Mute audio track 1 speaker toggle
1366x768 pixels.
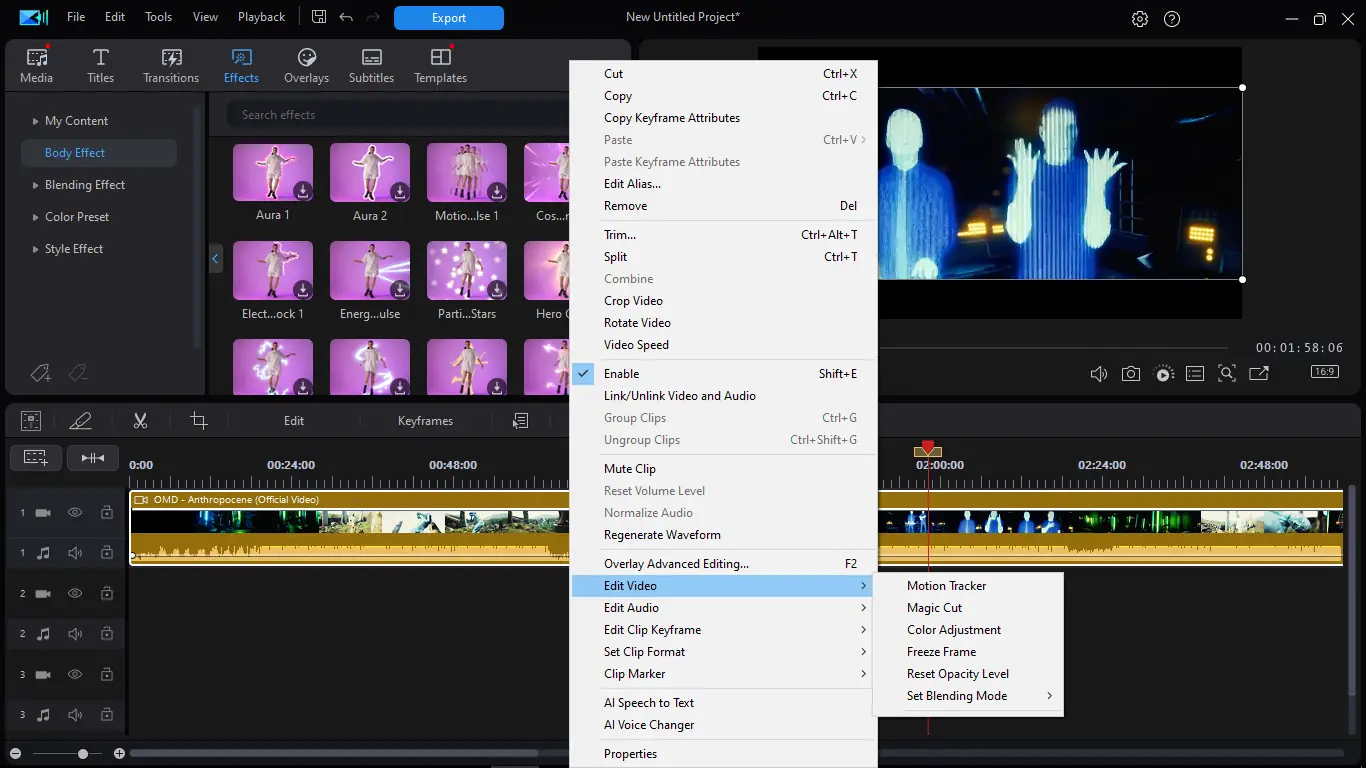pos(75,553)
